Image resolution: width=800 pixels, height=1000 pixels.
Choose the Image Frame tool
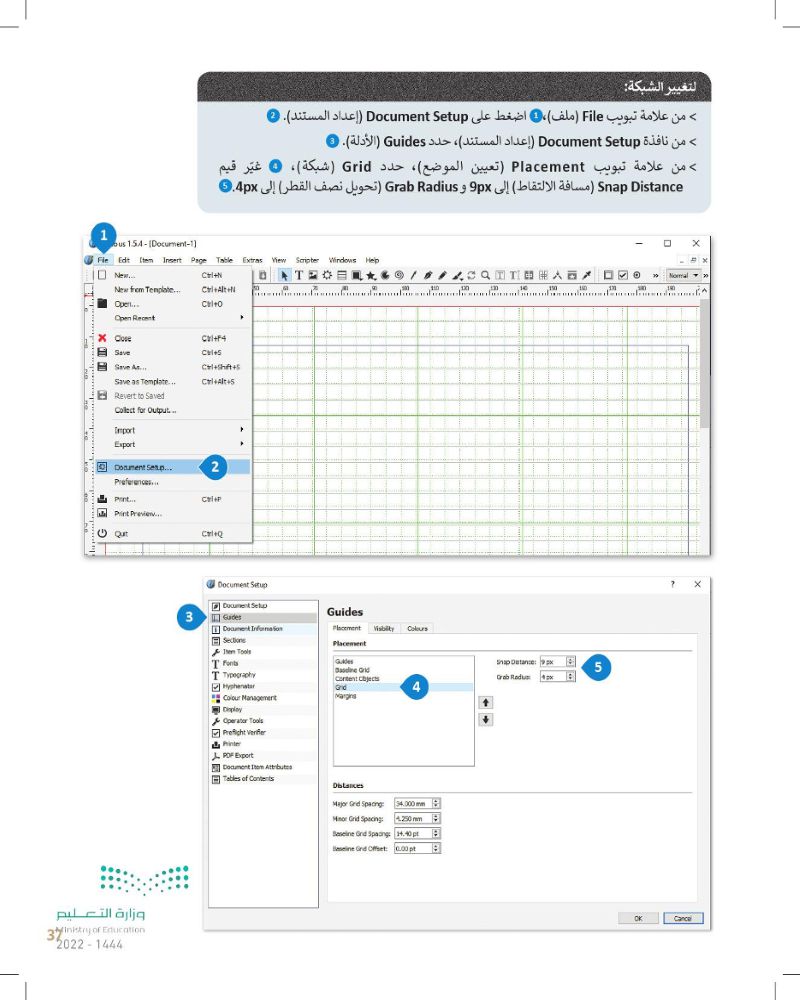coord(313,276)
